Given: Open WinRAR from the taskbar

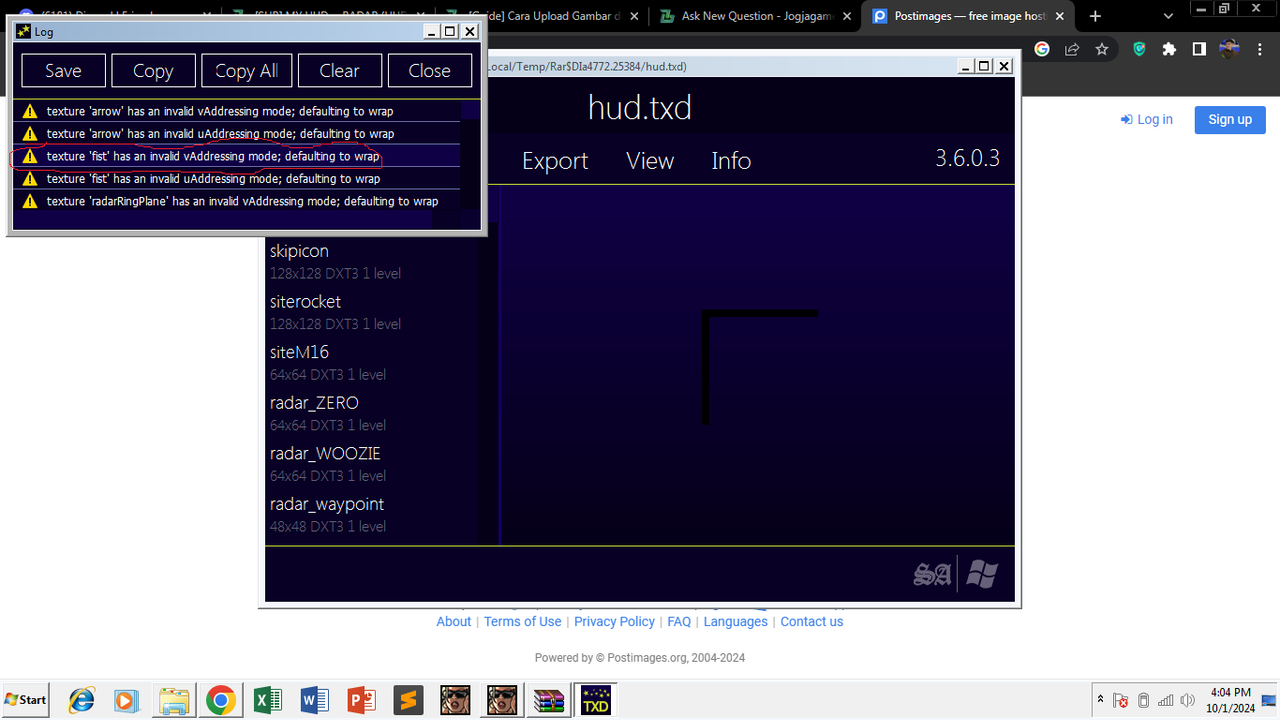Looking at the screenshot, I should click(548, 699).
